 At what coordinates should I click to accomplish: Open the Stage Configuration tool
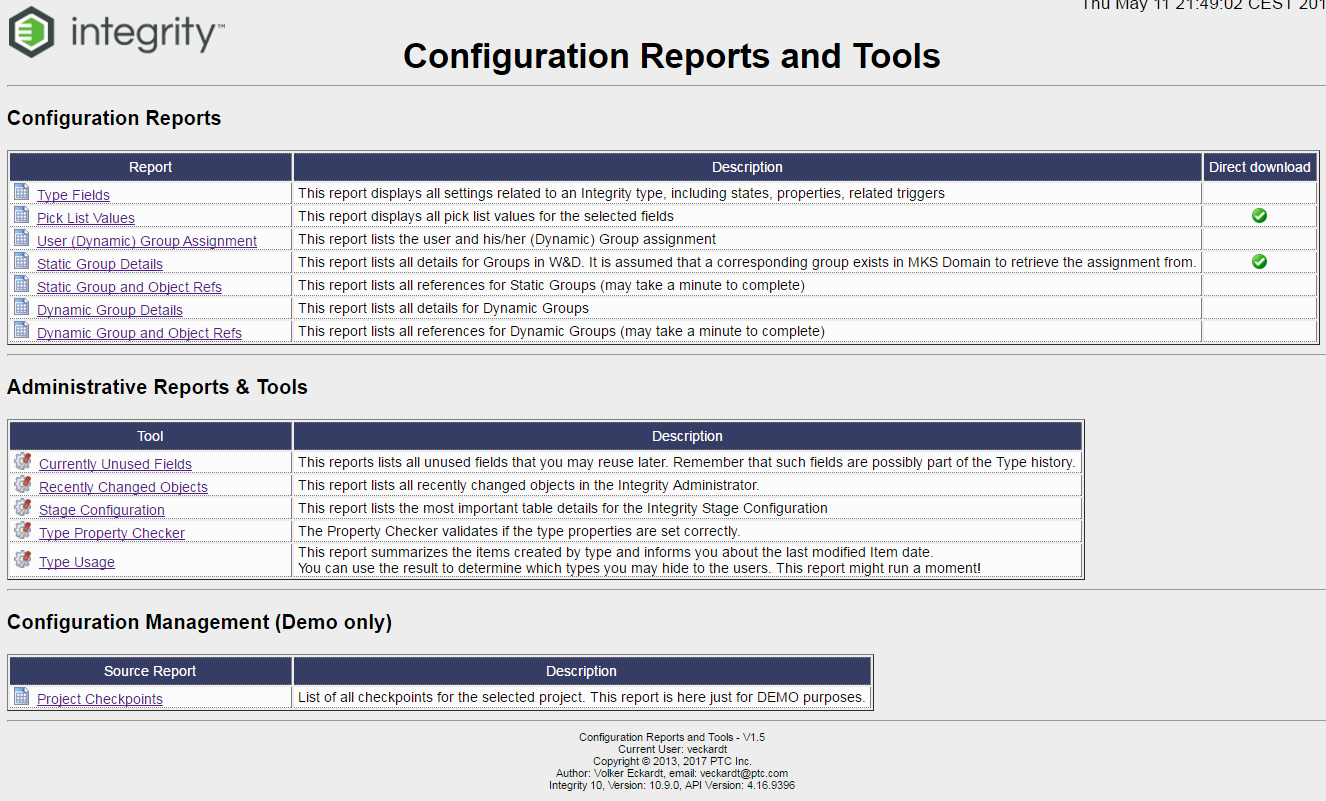point(102,510)
